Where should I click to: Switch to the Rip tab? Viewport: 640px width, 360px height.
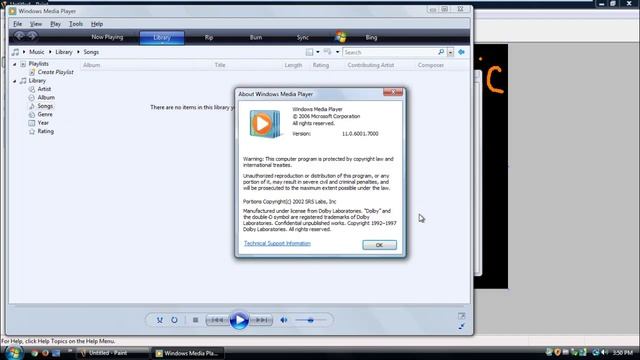[x=209, y=37]
